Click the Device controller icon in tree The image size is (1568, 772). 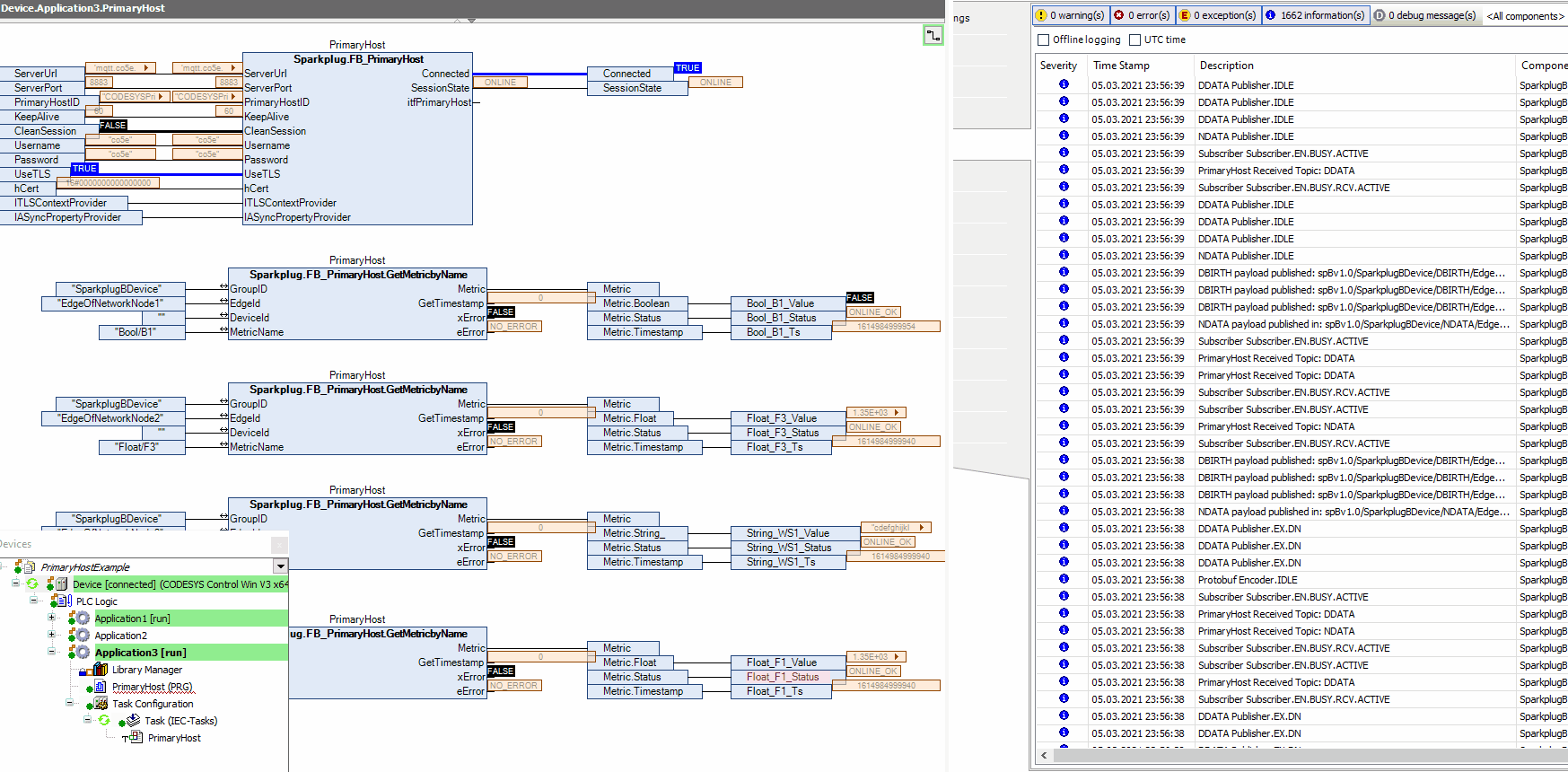tap(61, 584)
